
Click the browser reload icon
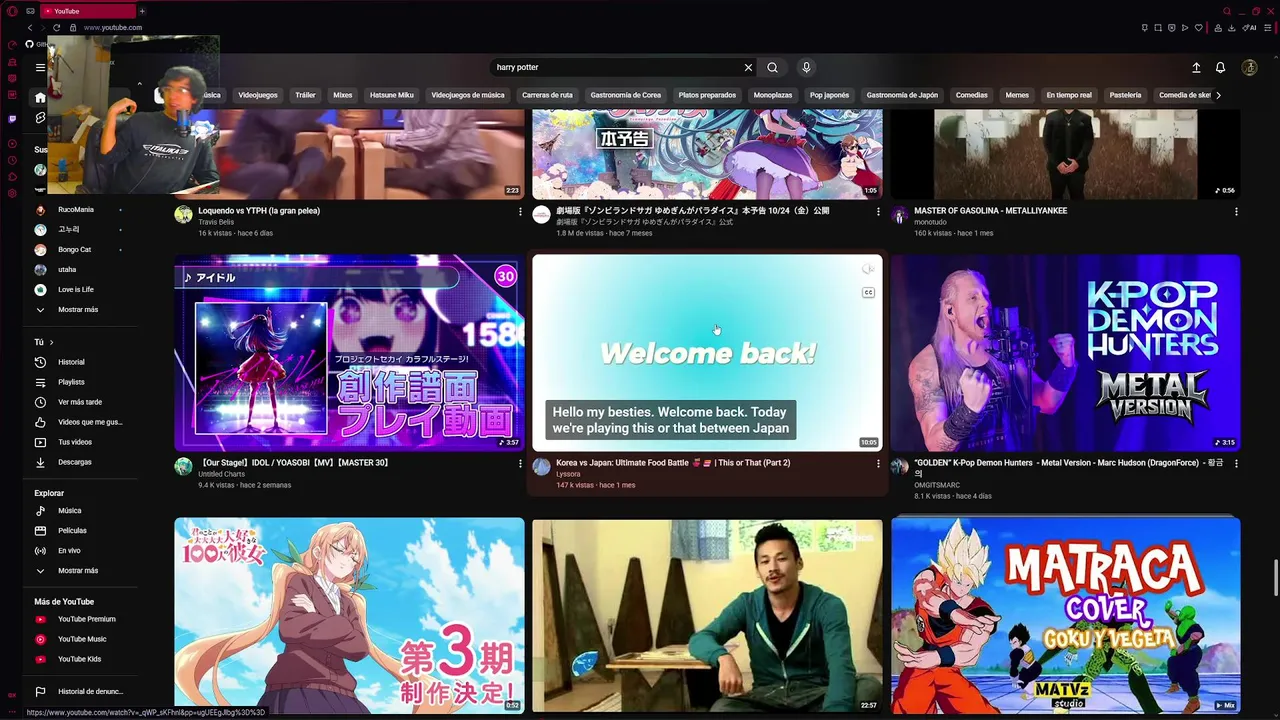[x=56, y=27]
